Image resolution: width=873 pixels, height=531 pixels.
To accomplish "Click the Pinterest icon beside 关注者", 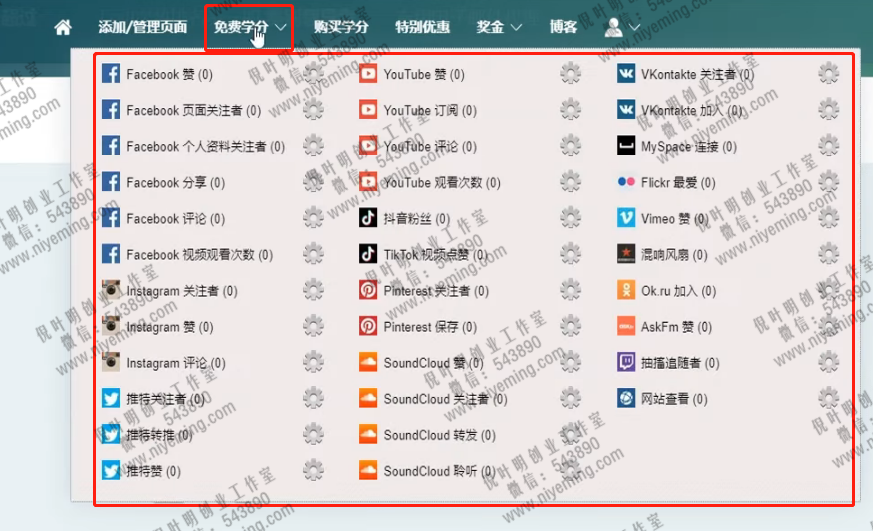I will 368,290.
